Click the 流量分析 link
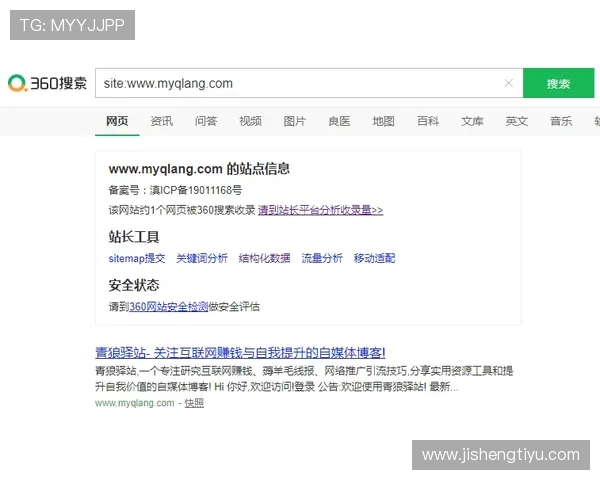The image size is (600, 480). tap(322, 258)
